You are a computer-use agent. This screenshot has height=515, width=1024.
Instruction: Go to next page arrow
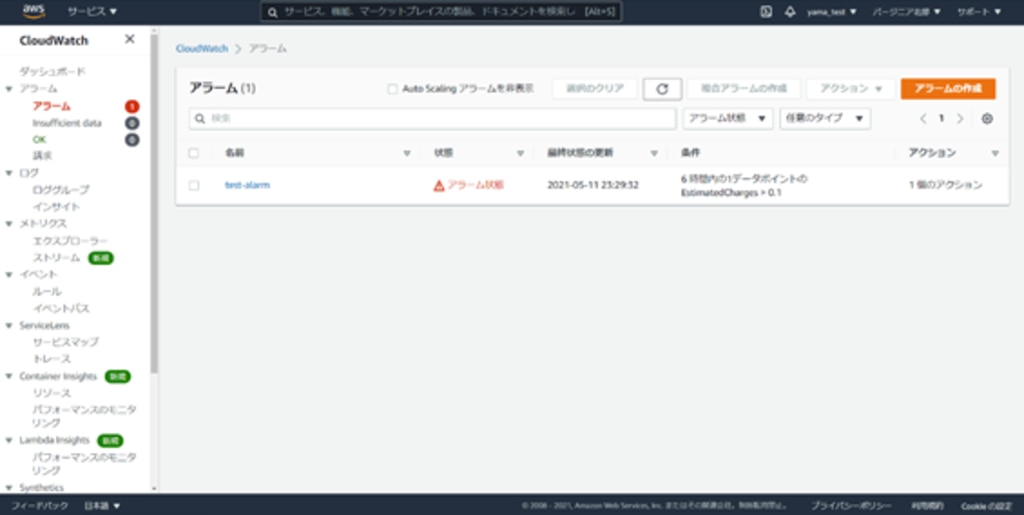pos(960,119)
